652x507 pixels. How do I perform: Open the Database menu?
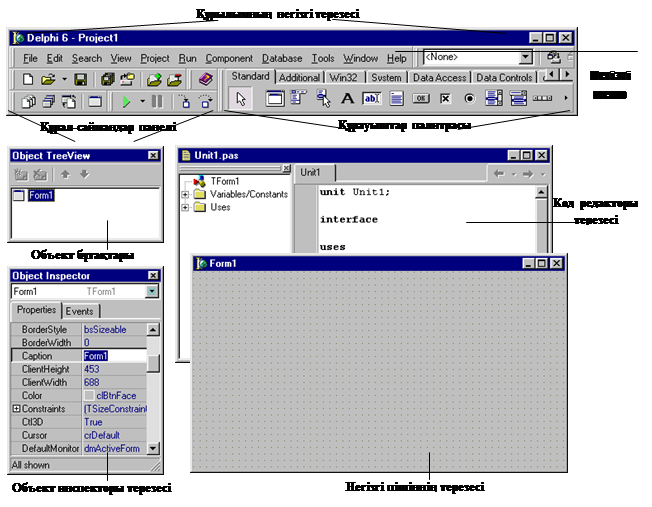[282, 59]
